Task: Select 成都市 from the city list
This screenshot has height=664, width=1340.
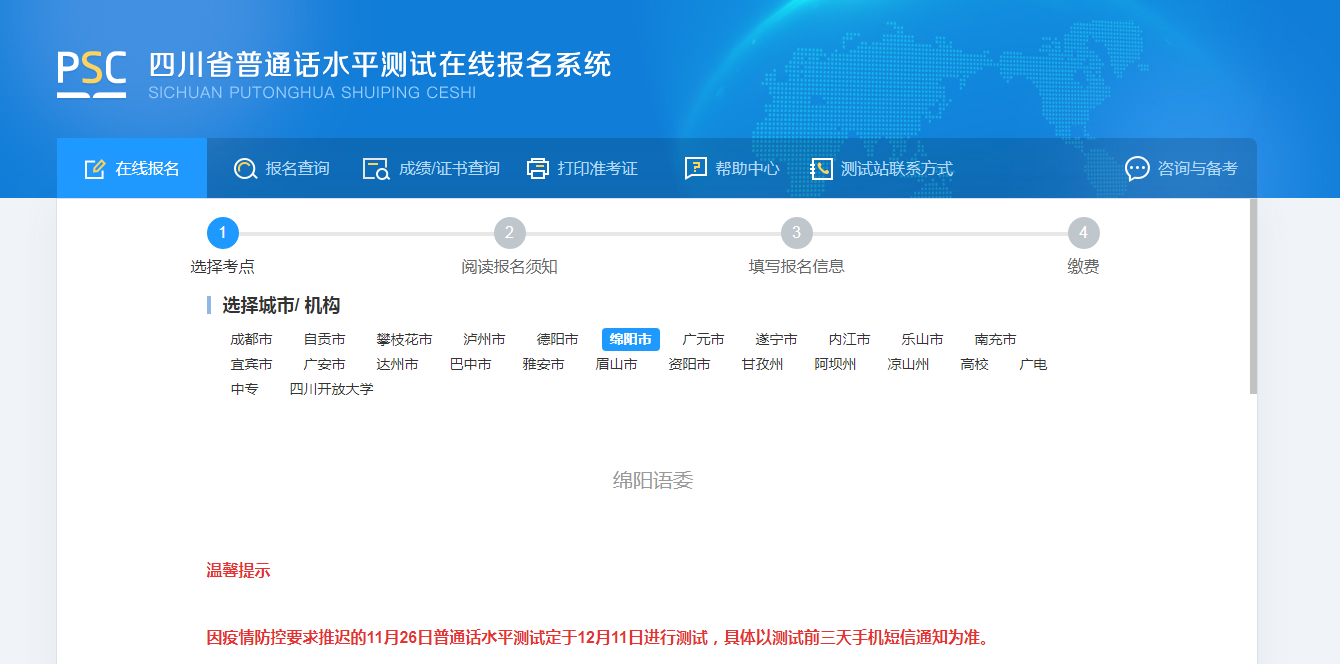Action: pyautogui.click(x=251, y=340)
